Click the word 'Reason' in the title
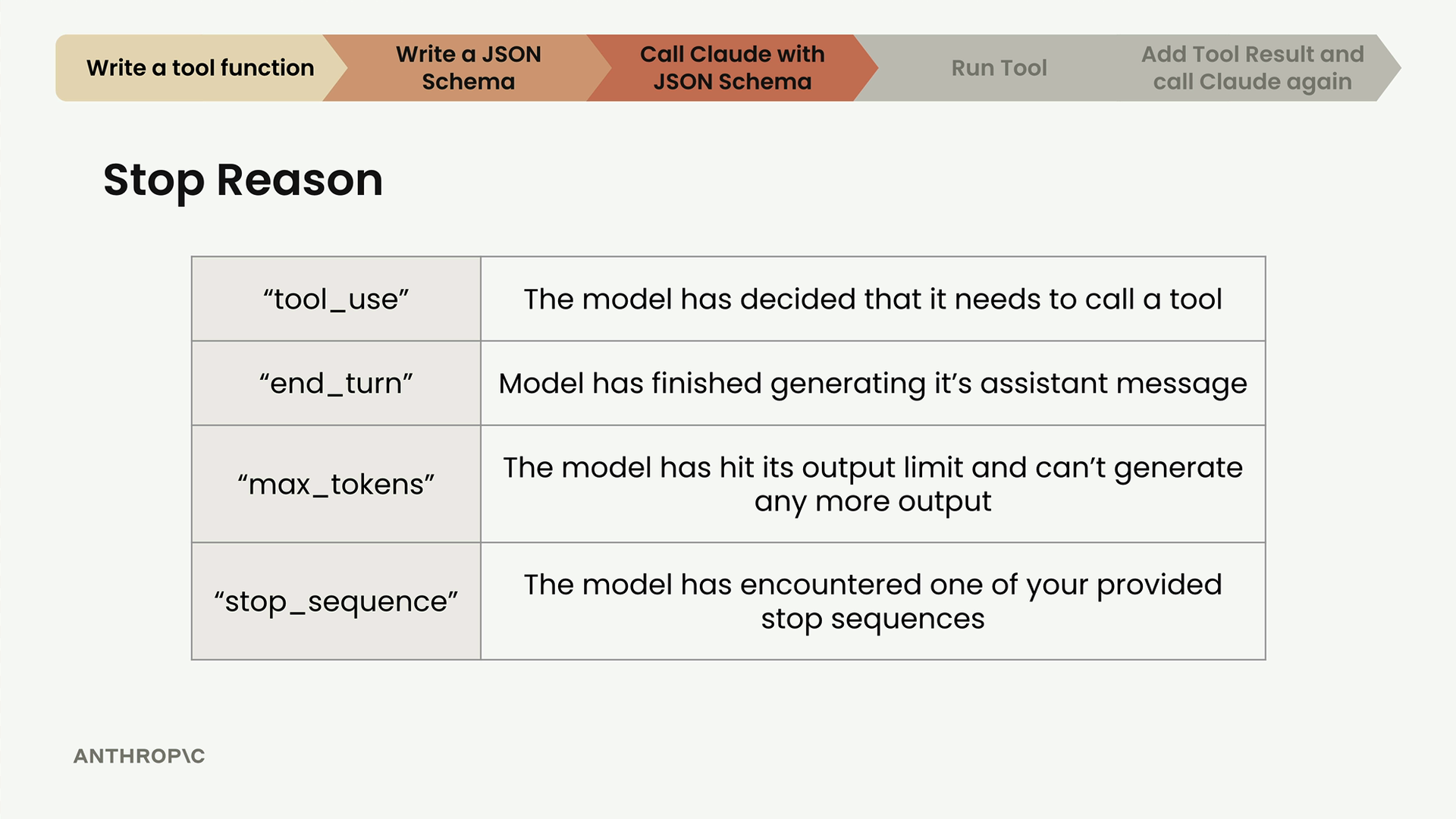1456x819 pixels. (x=300, y=180)
